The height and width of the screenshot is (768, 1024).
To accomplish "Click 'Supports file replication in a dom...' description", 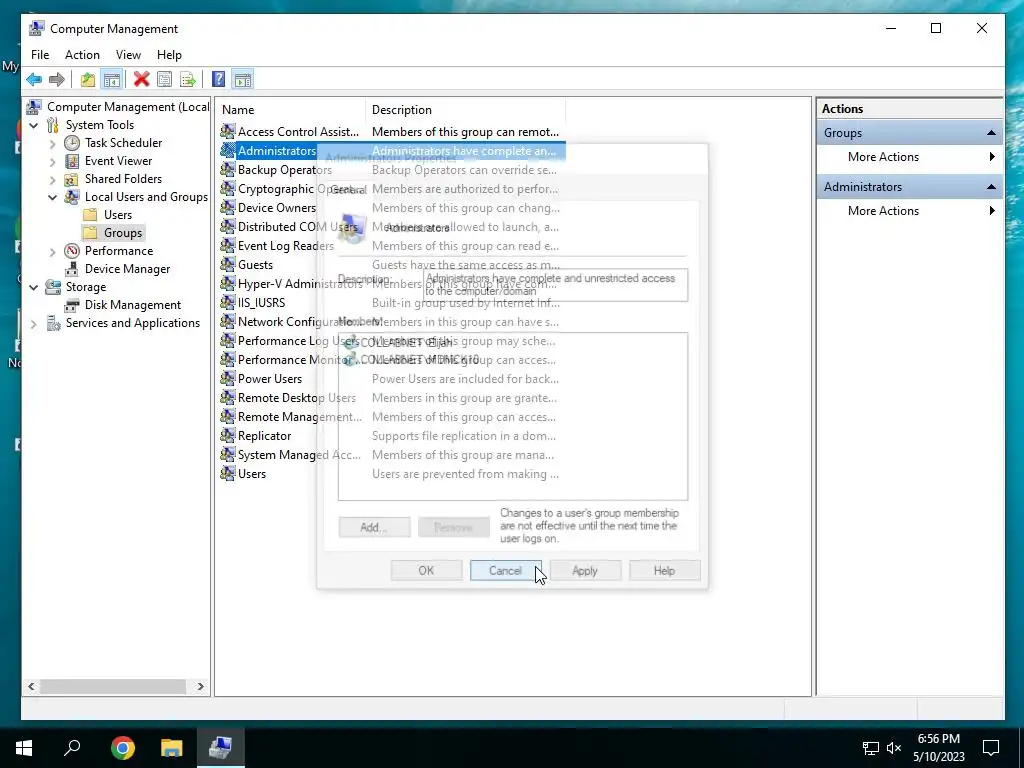I will pyautogui.click(x=464, y=436).
